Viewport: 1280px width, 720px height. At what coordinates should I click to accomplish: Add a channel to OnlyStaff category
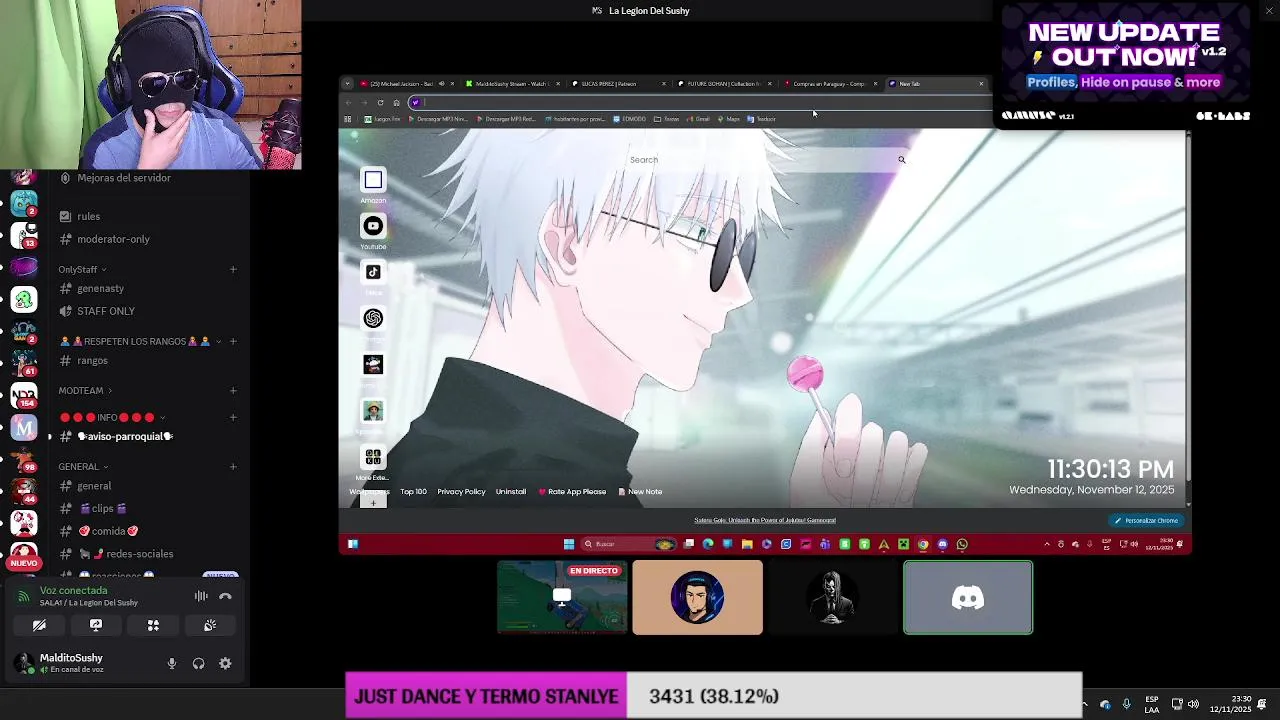[233, 269]
